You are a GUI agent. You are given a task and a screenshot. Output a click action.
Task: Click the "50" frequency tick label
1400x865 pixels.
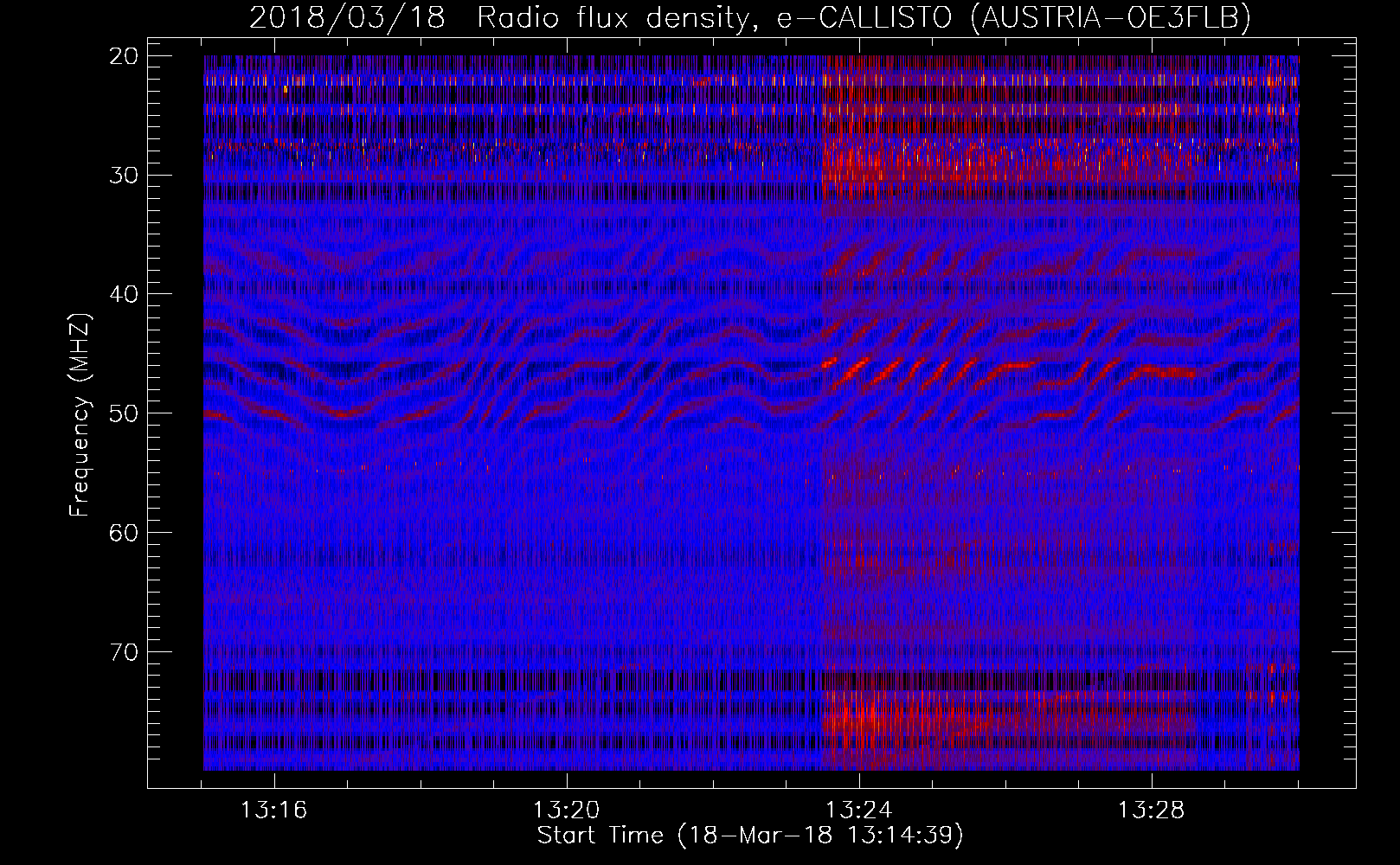124,413
